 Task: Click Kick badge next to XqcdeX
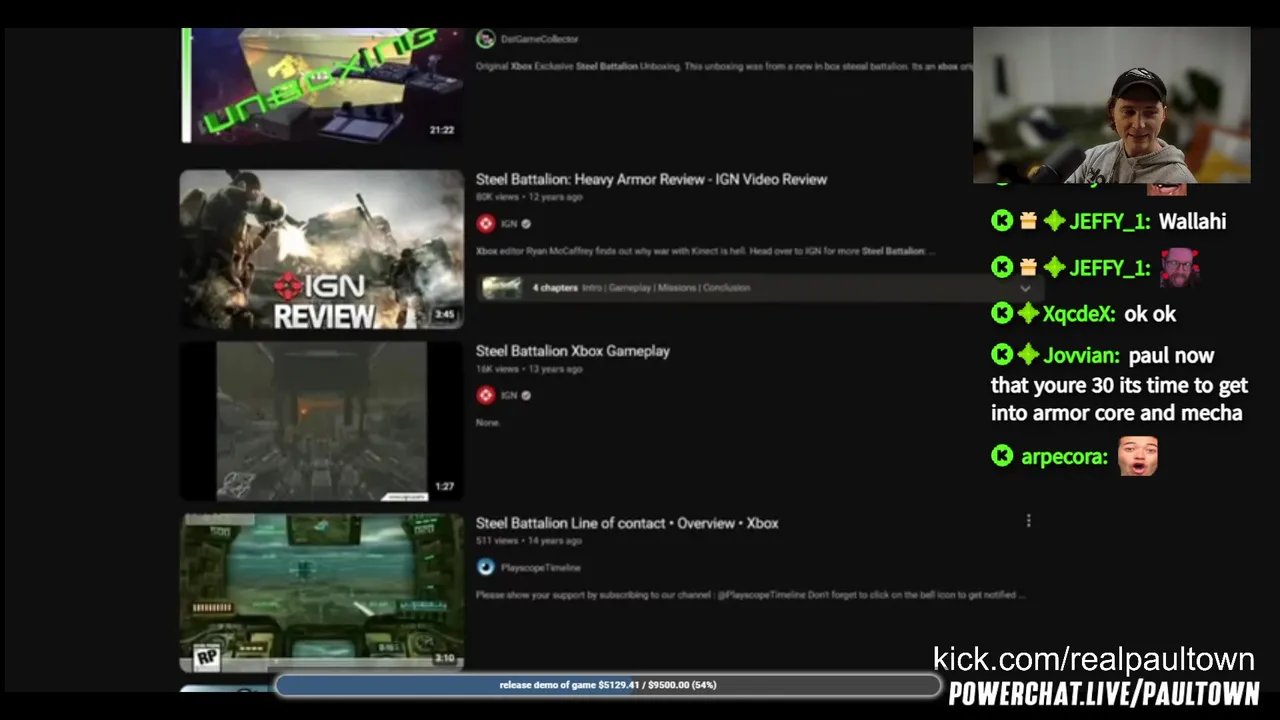pyautogui.click(x=1002, y=314)
